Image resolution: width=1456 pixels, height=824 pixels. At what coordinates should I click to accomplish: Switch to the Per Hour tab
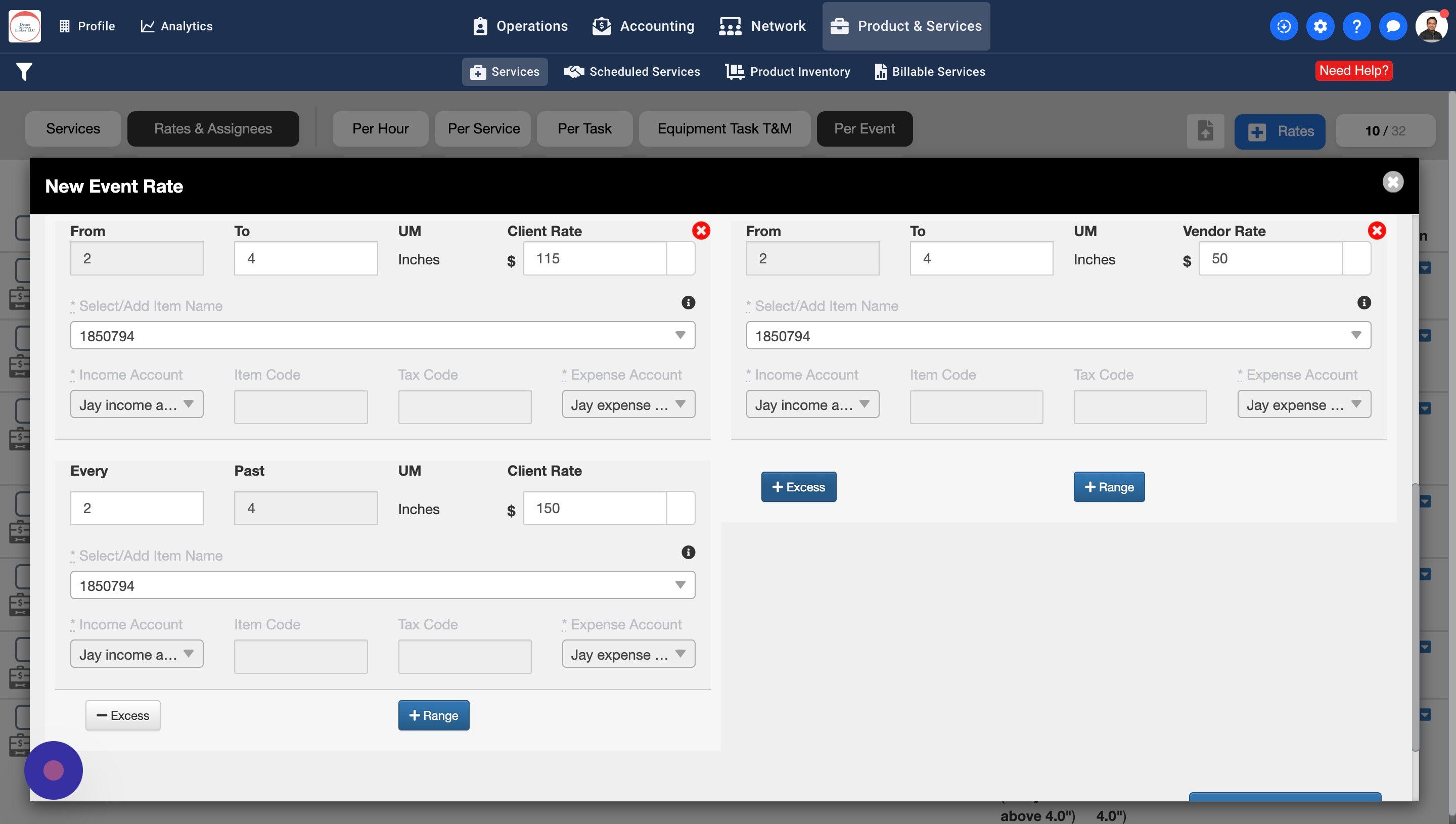380,129
